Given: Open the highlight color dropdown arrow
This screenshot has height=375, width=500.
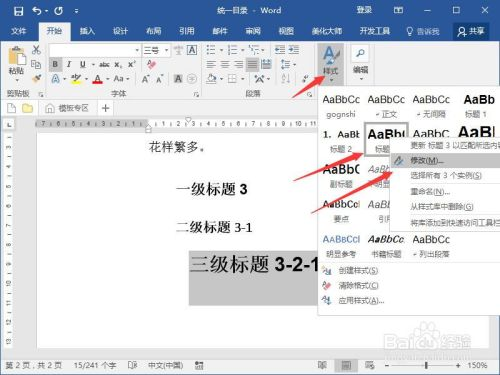Looking at the screenshot, I should coord(86,79).
